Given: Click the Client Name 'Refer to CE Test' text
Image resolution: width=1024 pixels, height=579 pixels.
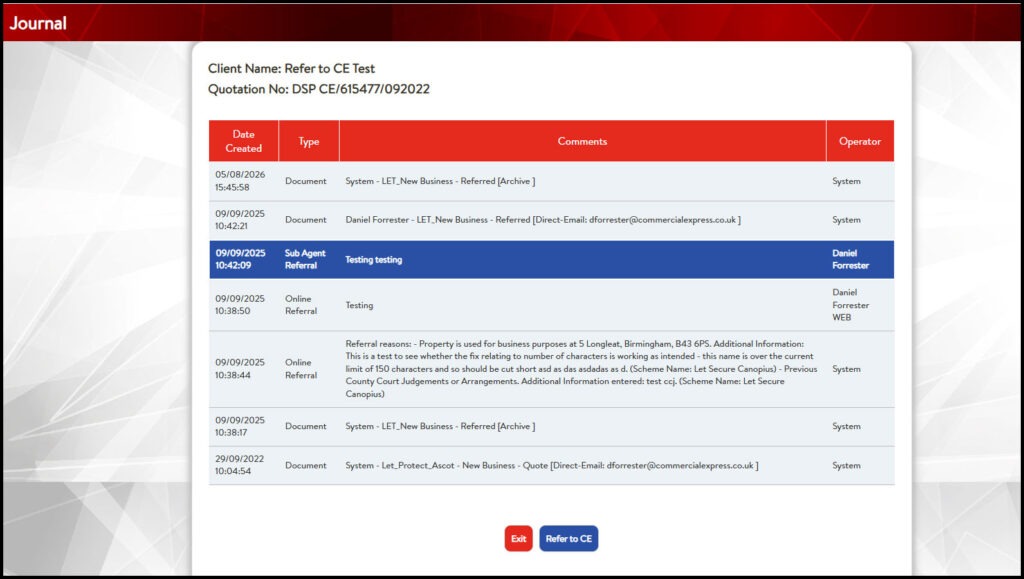Looking at the screenshot, I should point(291,69).
